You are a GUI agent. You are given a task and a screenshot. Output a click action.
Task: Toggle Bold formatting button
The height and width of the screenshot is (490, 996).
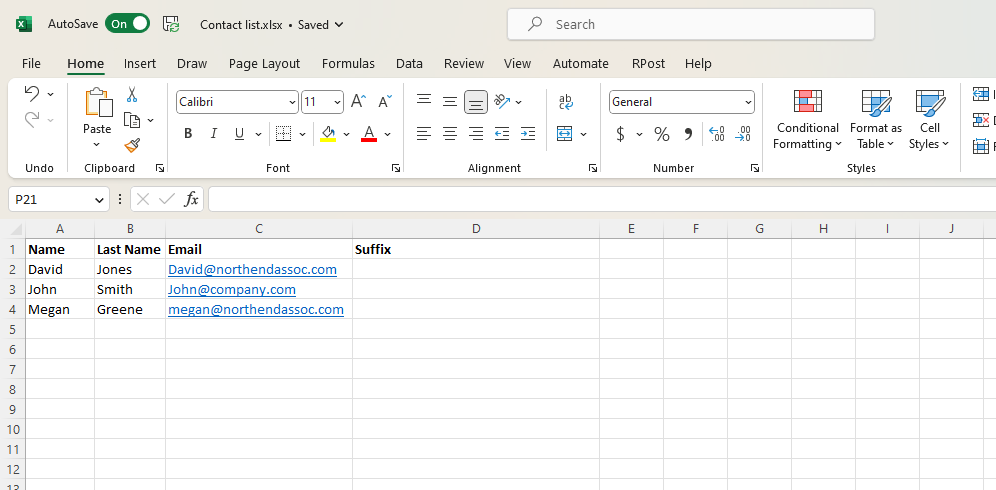pyautogui.click(x=188, y=134)
